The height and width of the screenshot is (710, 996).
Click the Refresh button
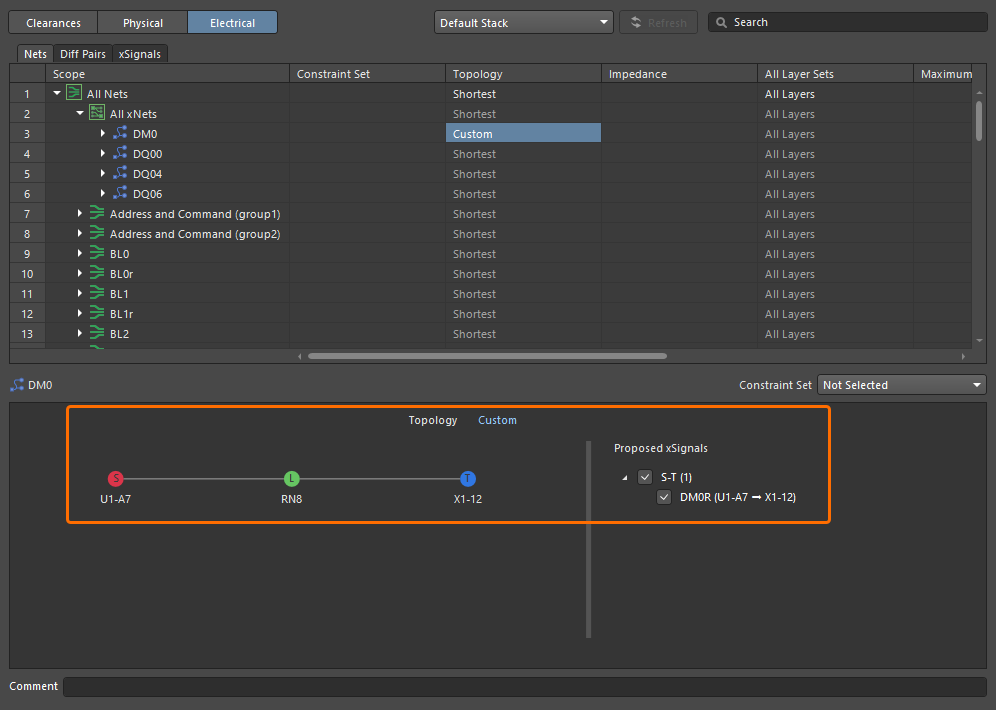[658, 22]
